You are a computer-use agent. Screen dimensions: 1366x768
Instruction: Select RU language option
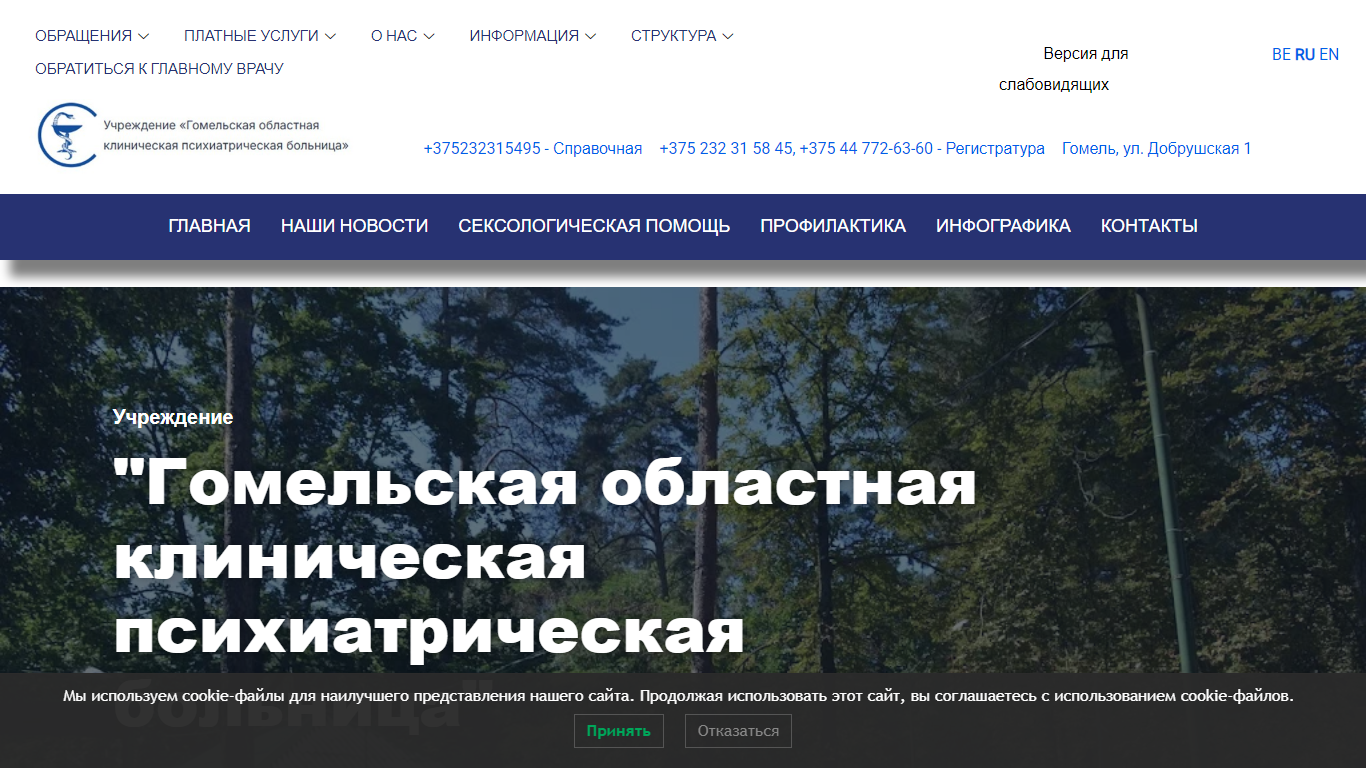click(1305, 55)
